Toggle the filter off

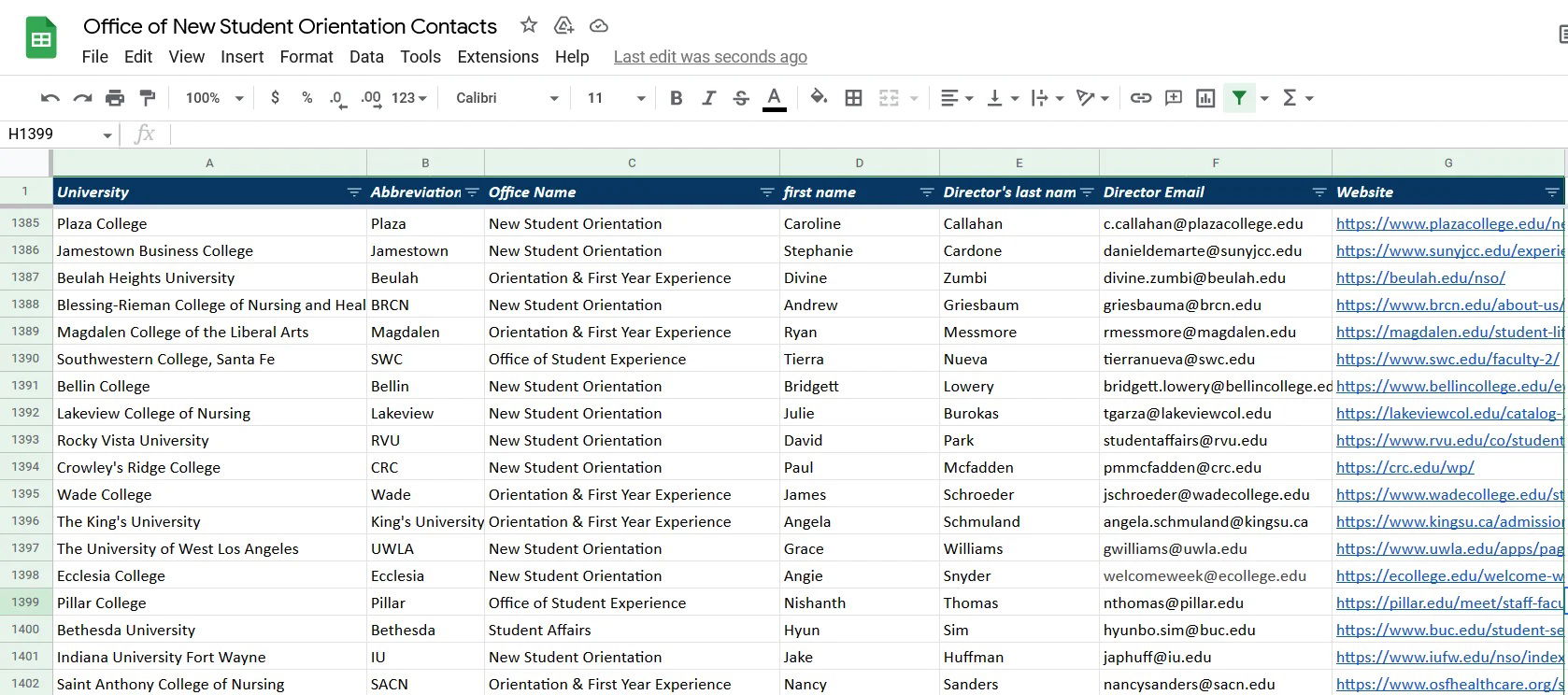click(1239, 98)
